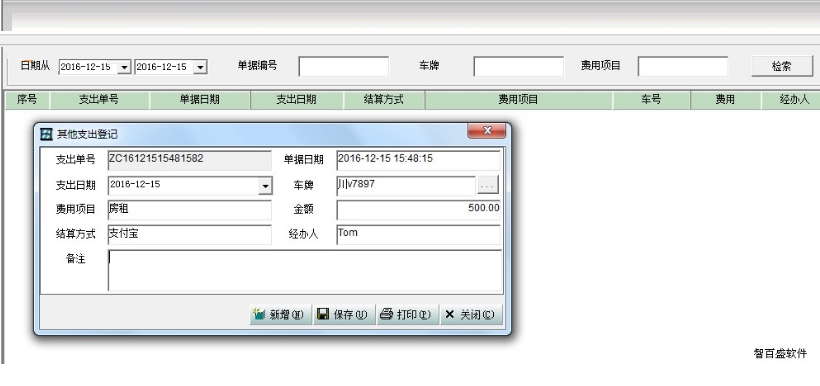Click the 序号 column header
The height and width of the screenshot is (386, 820).
pyautogui.click(x=27, y=100)
